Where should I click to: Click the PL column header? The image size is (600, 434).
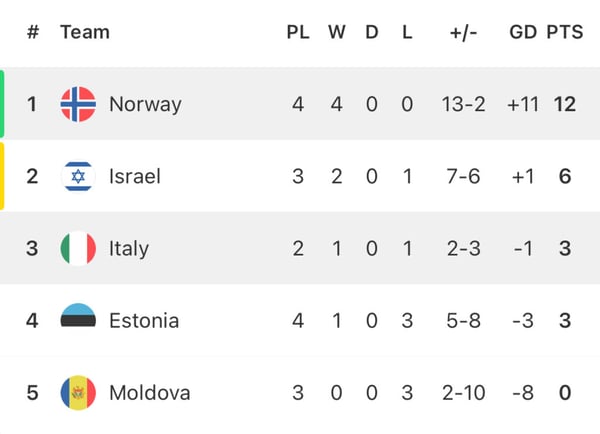pyautogui.click(x=298, y=32)
